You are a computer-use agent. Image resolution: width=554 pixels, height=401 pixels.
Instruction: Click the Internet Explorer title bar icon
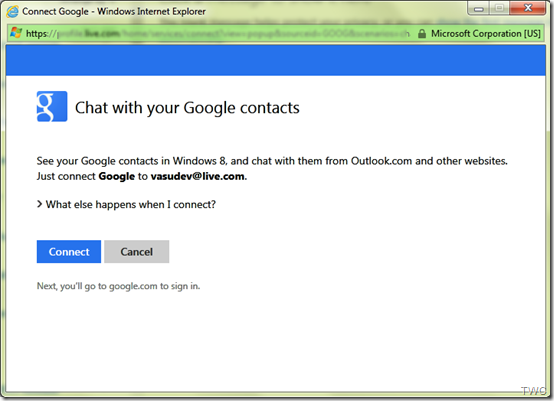coord(12,11)
